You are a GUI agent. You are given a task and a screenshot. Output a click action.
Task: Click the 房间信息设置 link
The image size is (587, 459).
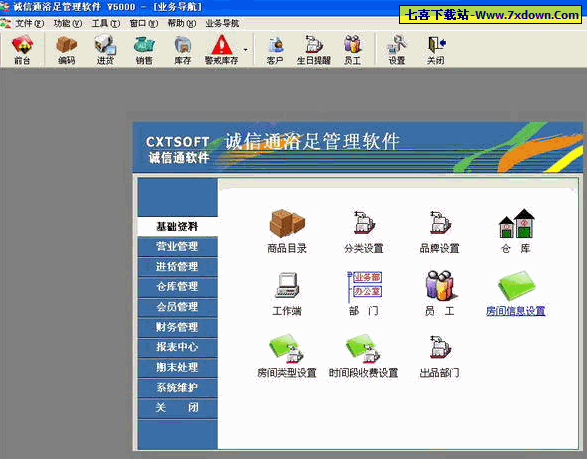tap(515, 311)
